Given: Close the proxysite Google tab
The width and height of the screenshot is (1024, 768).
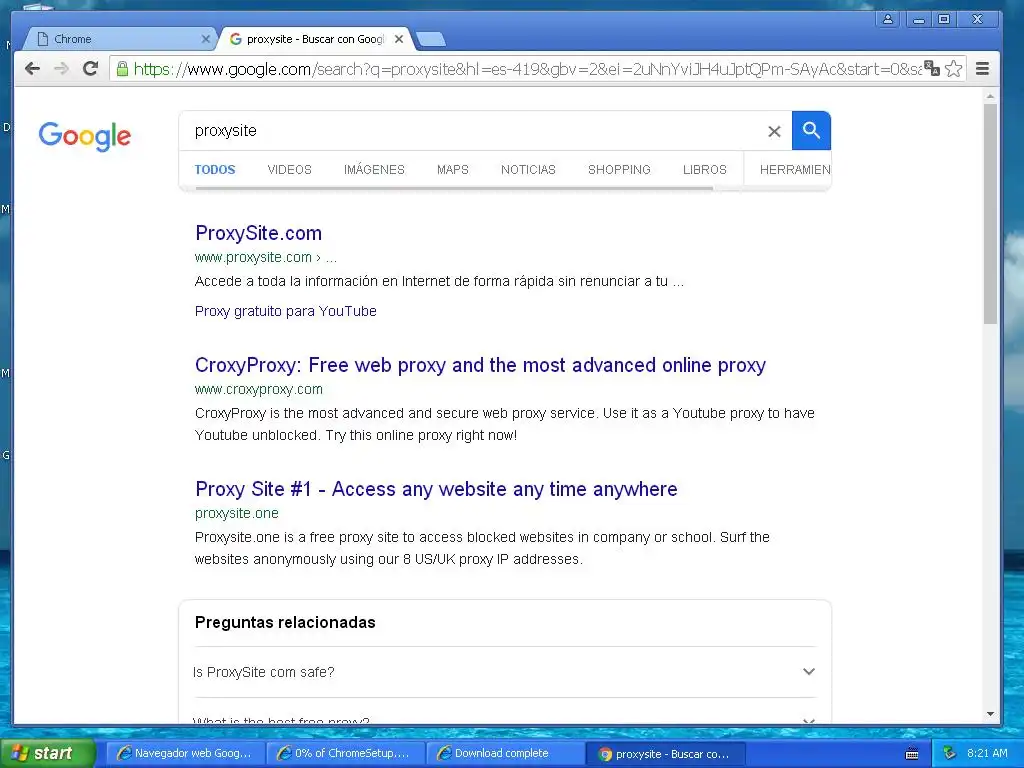Looking at the screenshot, I should (399, 39).
